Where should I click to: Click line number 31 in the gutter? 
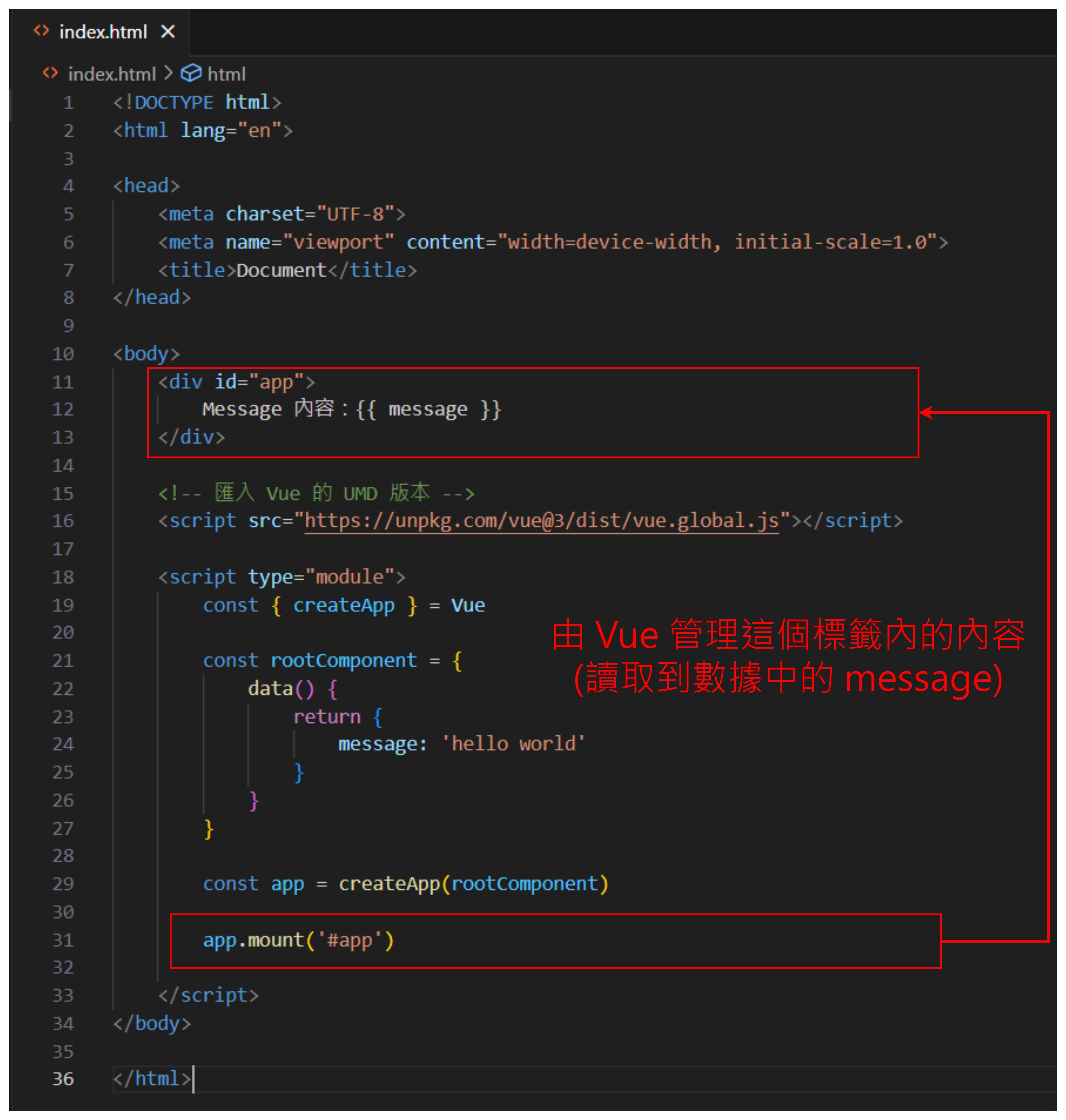pos(63,940)
